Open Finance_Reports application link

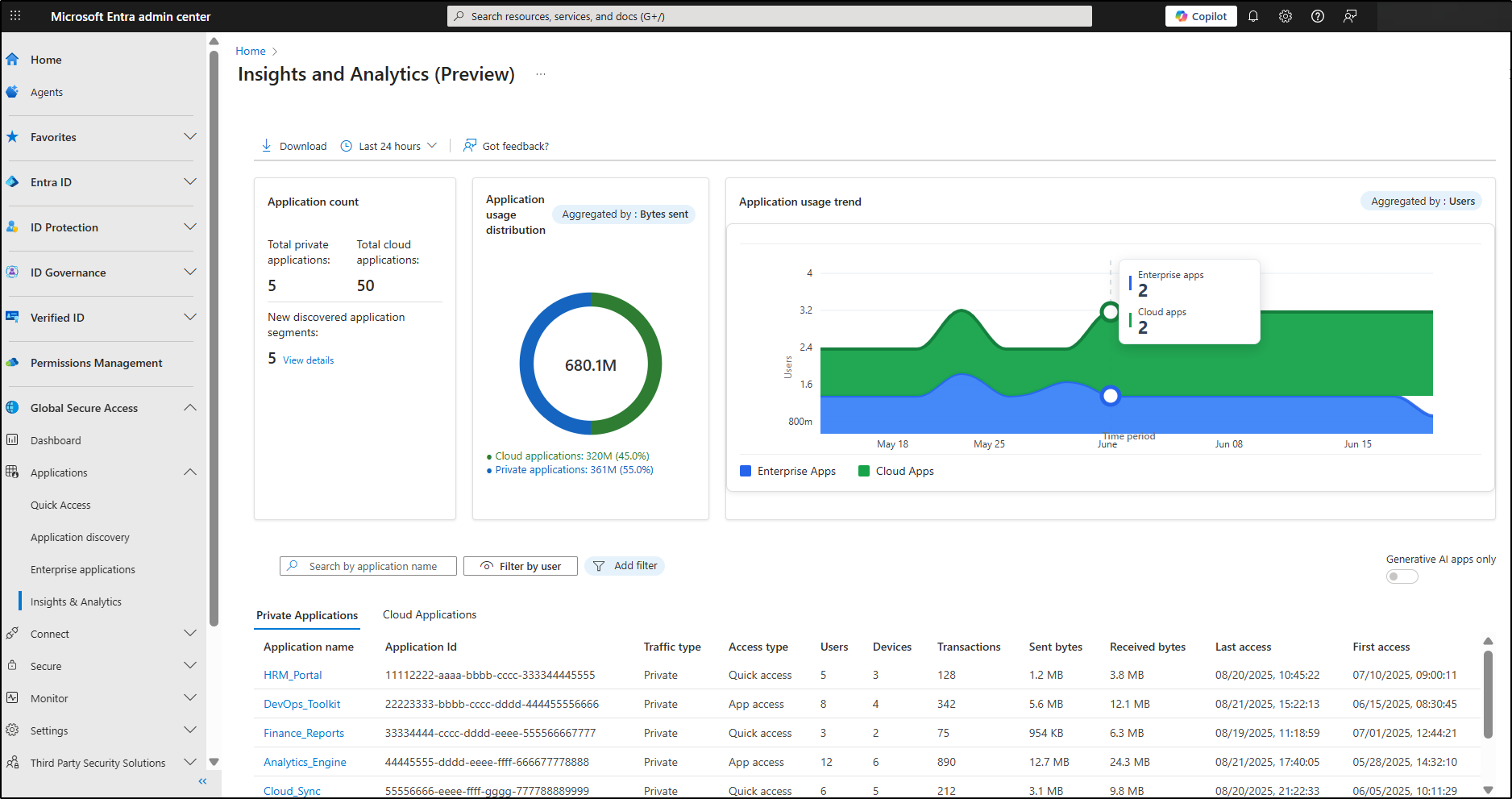tap(304, 733)
